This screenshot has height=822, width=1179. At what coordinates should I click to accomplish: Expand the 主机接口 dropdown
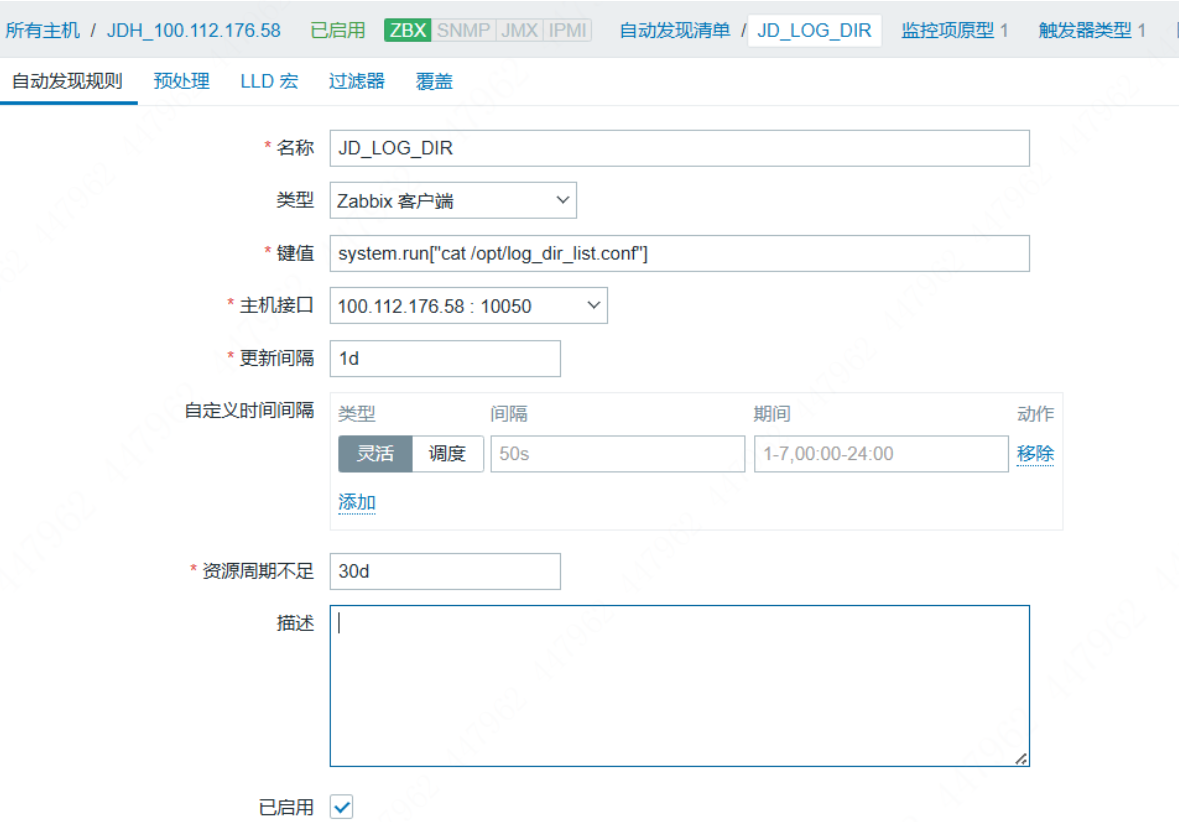point(468,306)
